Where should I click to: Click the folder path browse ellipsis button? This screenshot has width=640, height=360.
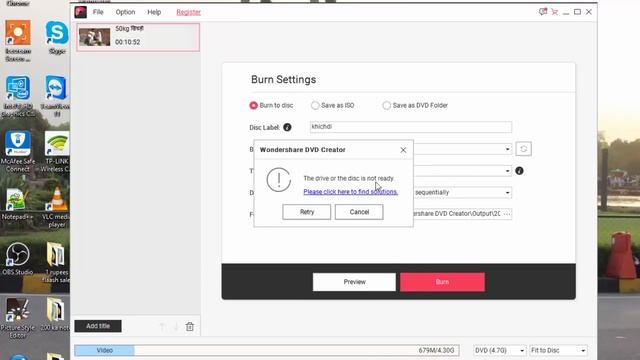coord(507,214)
